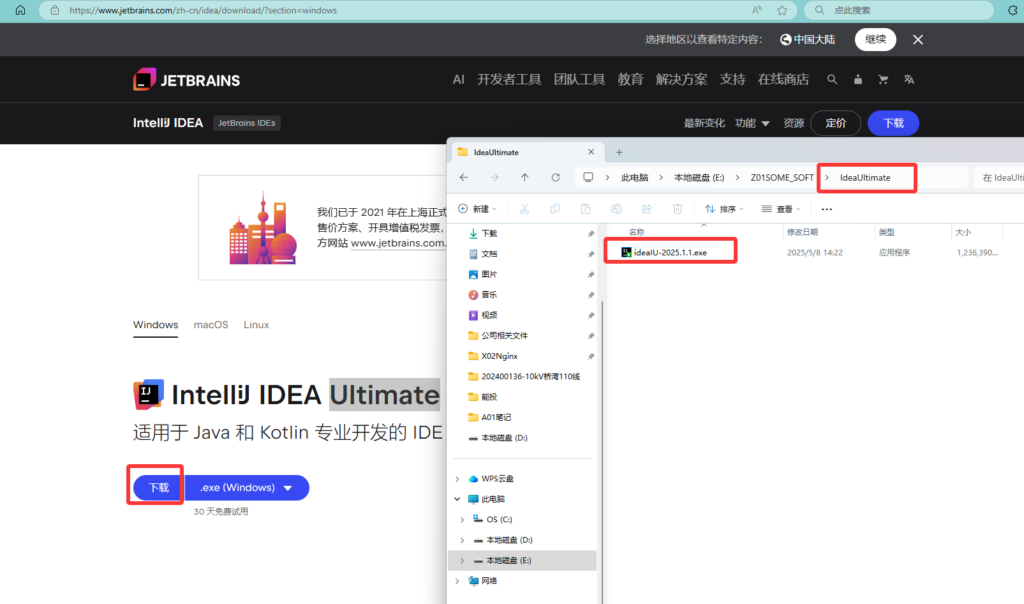Select the Linux tab
Viewport: 1024px width, 604px height.
coord(256,325)
